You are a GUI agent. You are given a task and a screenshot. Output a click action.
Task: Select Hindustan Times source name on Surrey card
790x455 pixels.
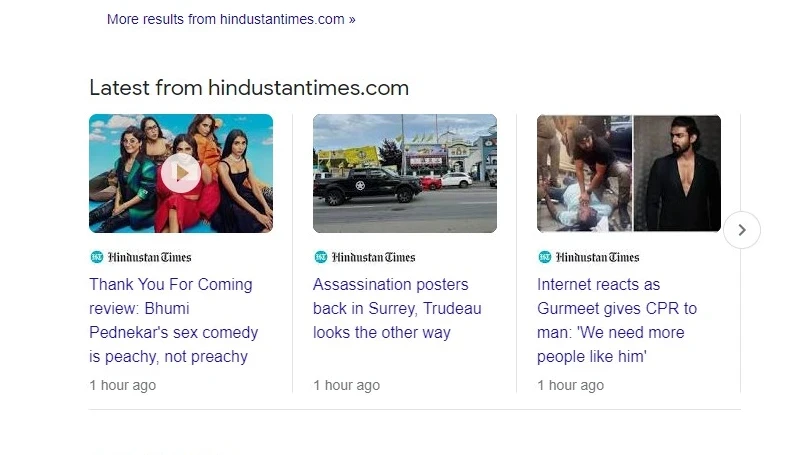coord(373,257)
